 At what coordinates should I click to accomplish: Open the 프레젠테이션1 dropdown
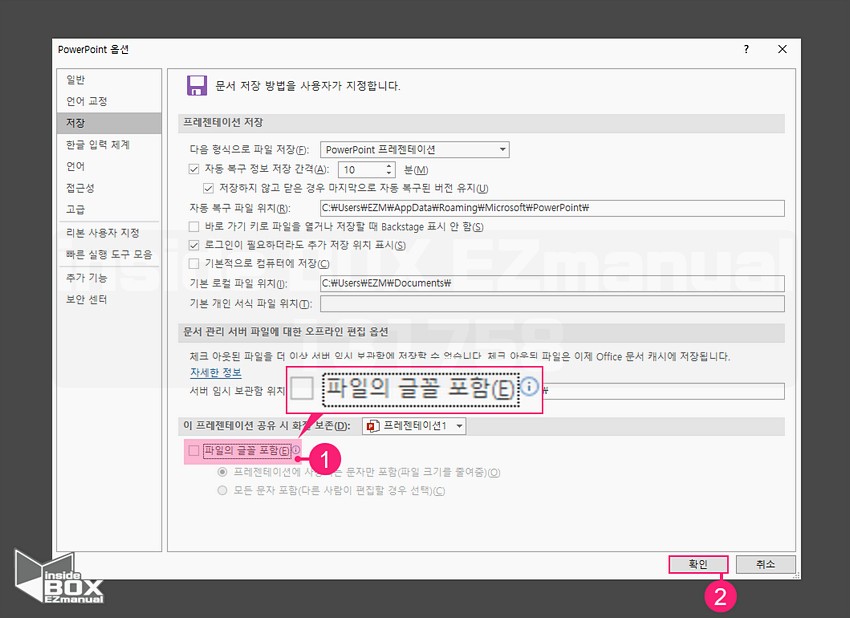pyautogui.click(x=414, y=426)
